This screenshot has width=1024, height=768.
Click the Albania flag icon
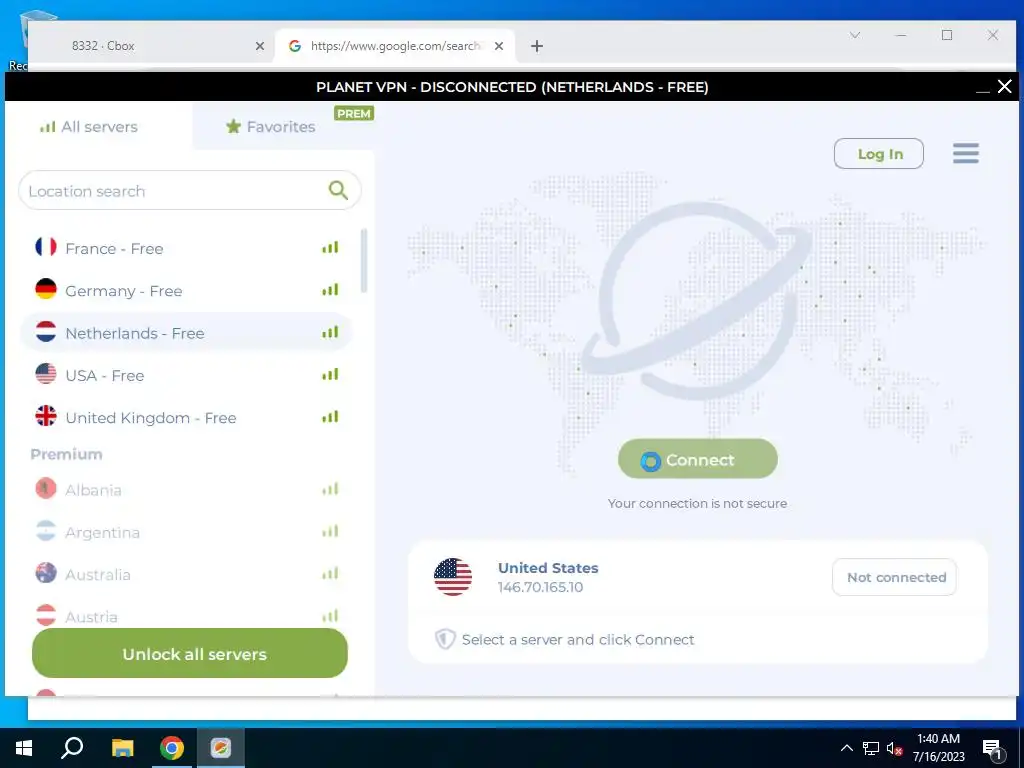[46, 488]
